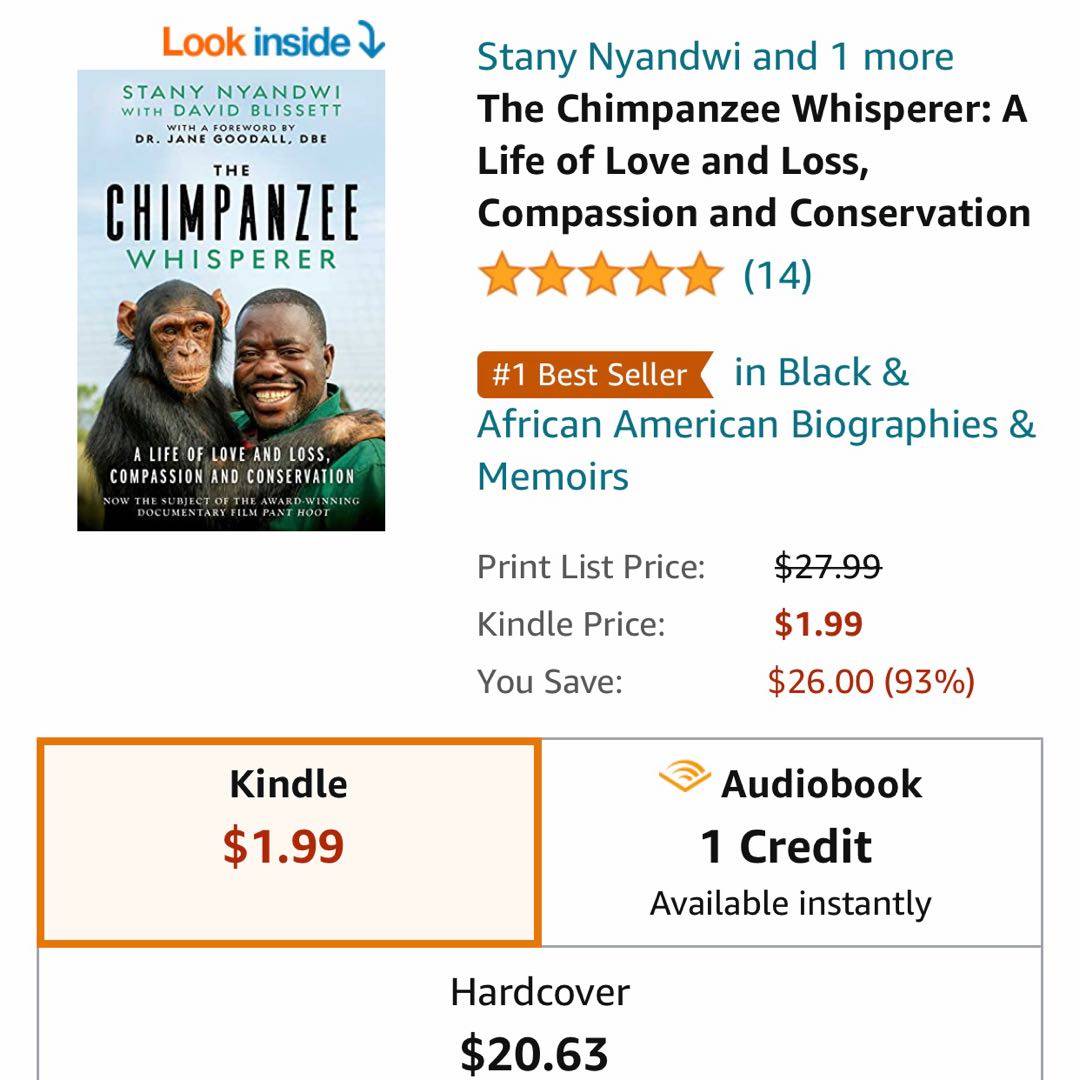This screenshot has height=1080, width=1080.
Task: Click the fifth star in the rating
Action: click(x=698, y=275)
